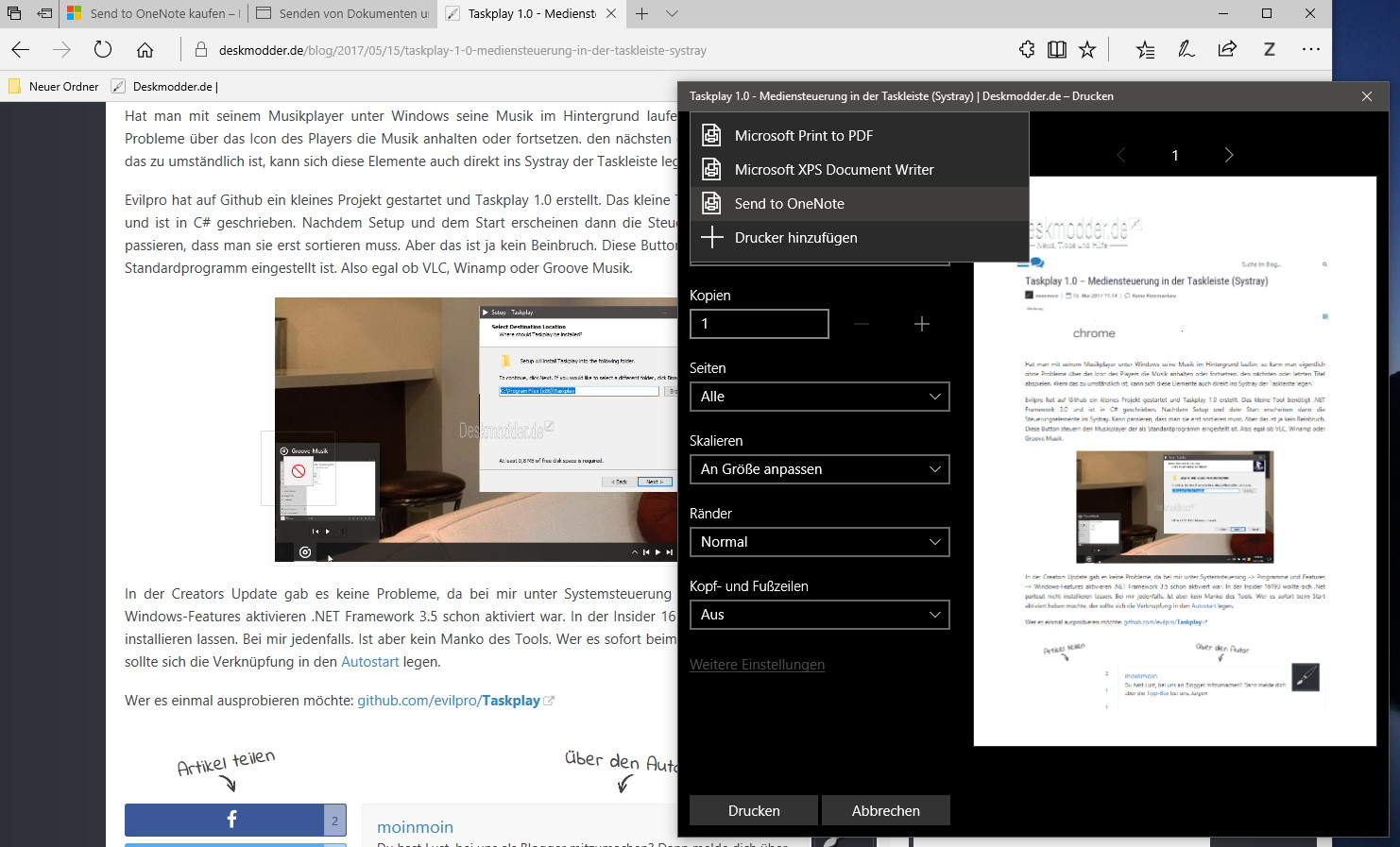
Task: Add page to favorites with star icon
Action: [x=1087, y=50]
